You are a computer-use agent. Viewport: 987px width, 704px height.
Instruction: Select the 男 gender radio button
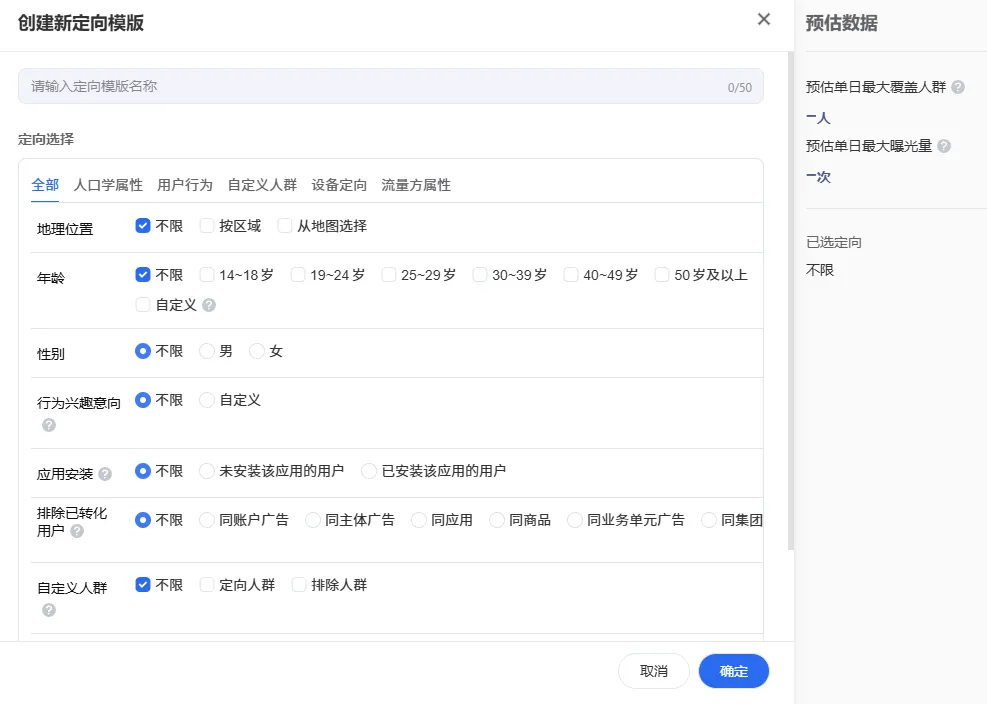(x=207, y=350)
